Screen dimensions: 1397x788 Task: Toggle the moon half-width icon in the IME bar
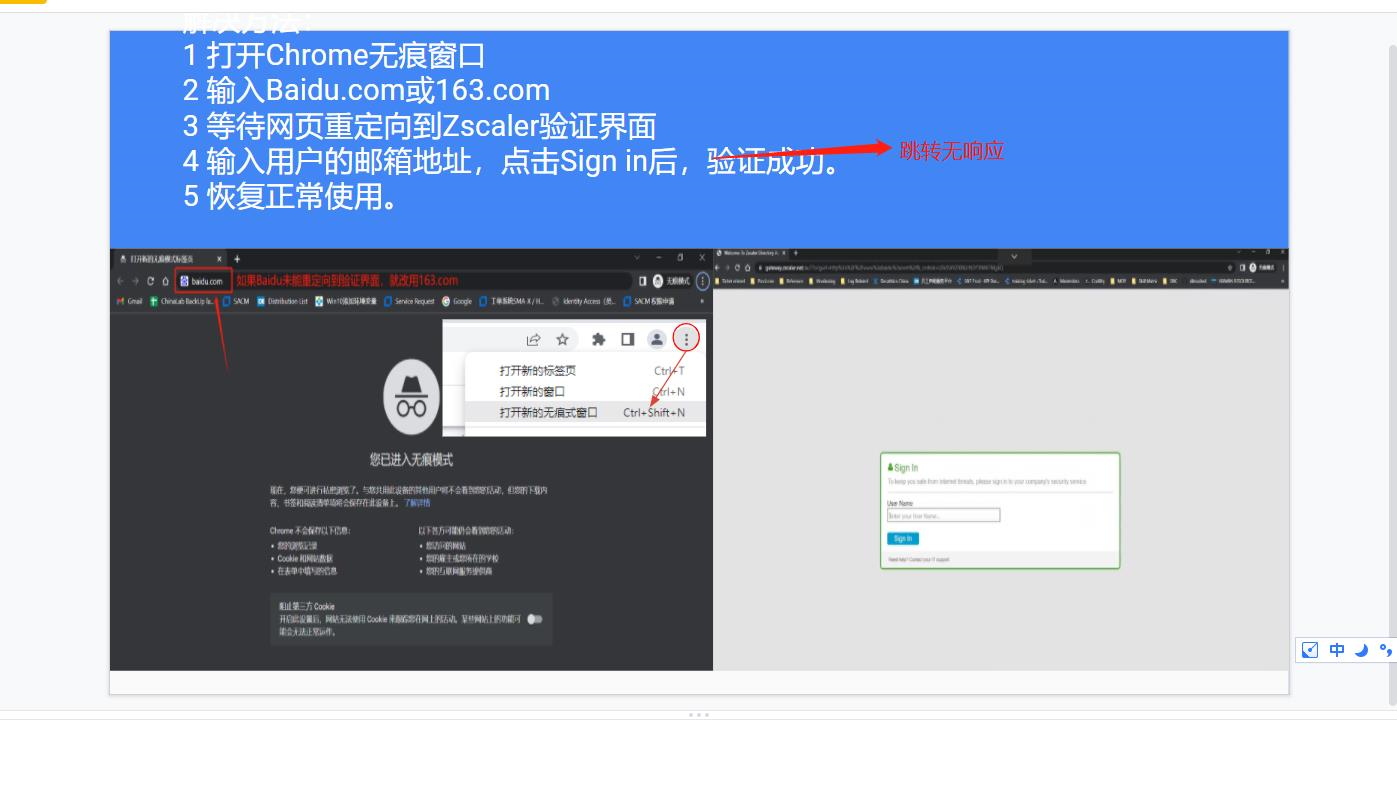(x=1361, y=650)
